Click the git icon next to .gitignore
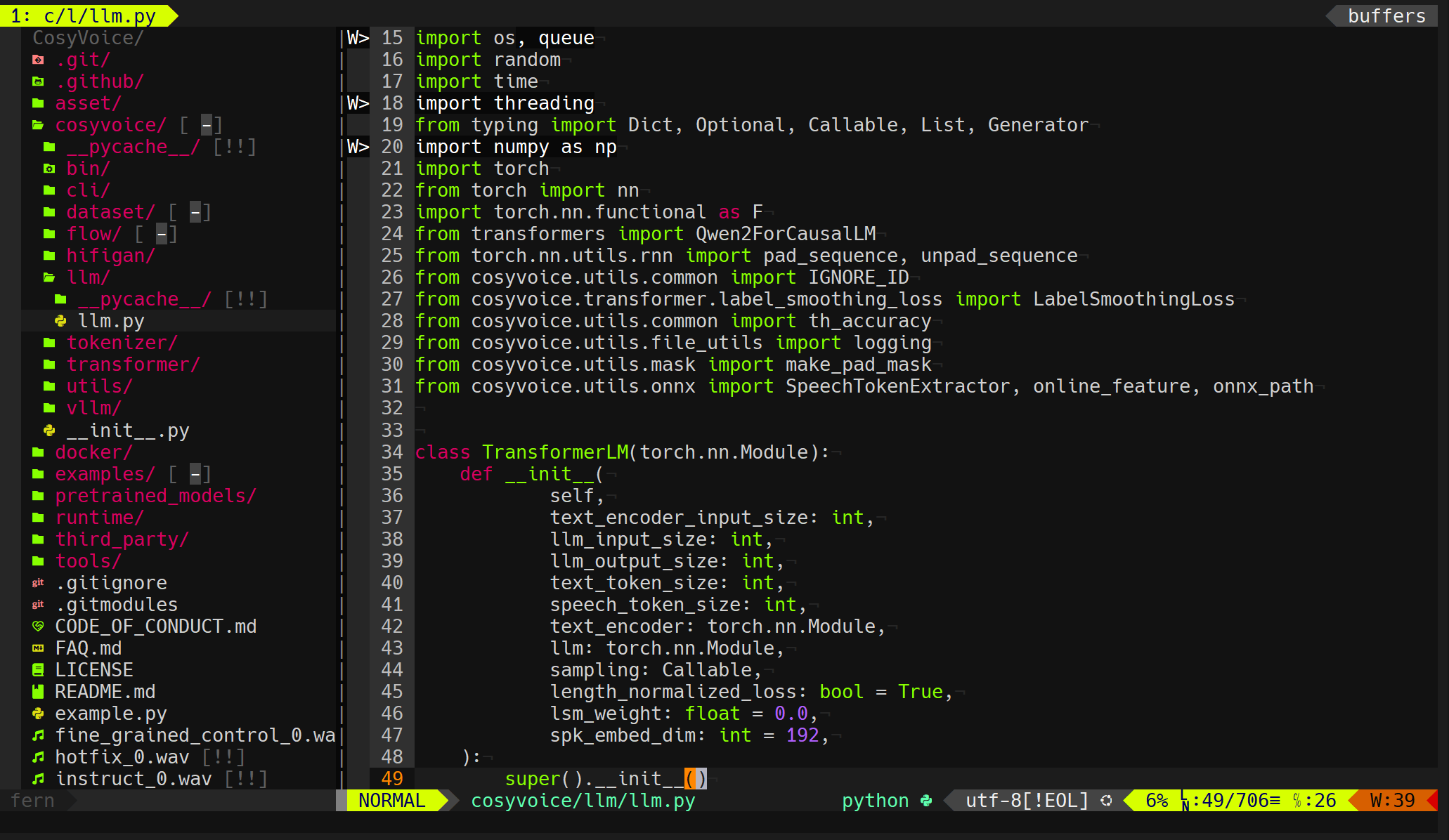 pyautogui.click(x=37, y=582)
